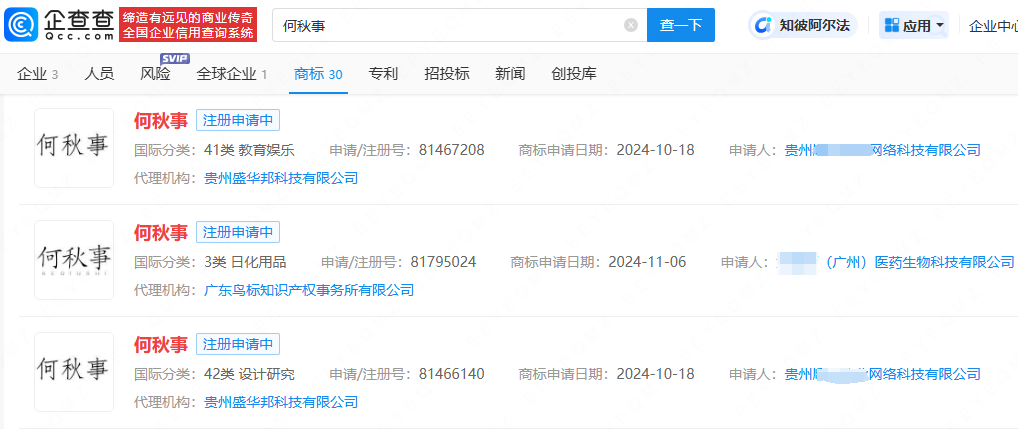Screen dimensions: 1018x429
Task: Open the 知彼阿尔法 AI assistant
Action: 803,25
